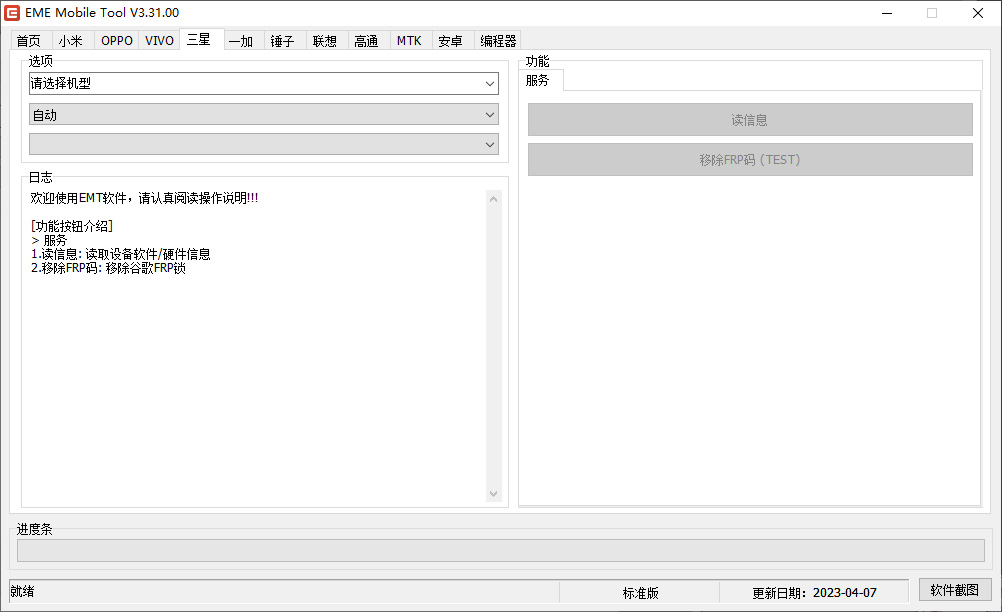
Task: Go to the 编程器 tab
Action: tap(498, 41)
